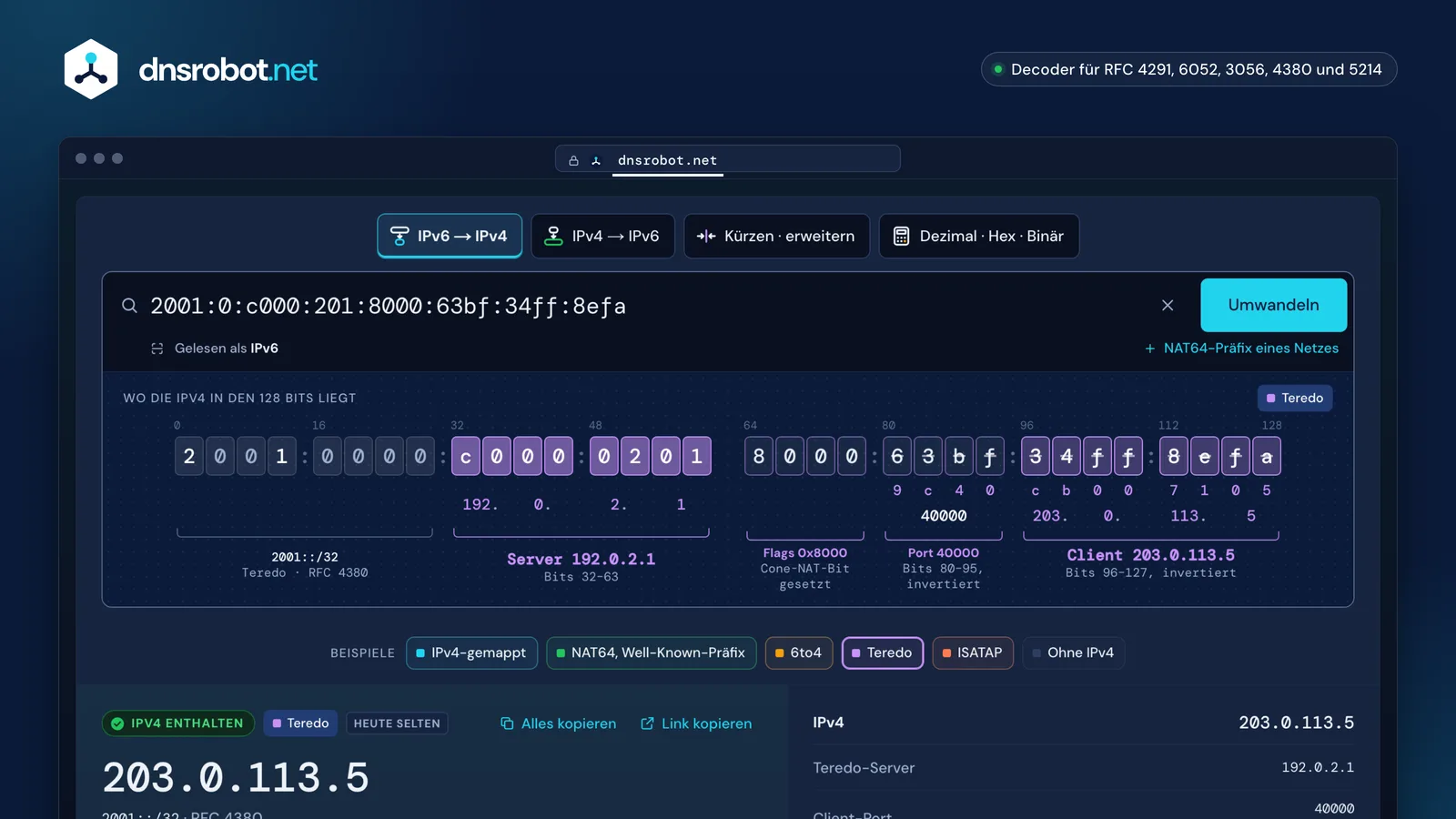Click the lock icon in the address bar
Viewport: 1456px width, 819px height.
click(x=573, y=160)
